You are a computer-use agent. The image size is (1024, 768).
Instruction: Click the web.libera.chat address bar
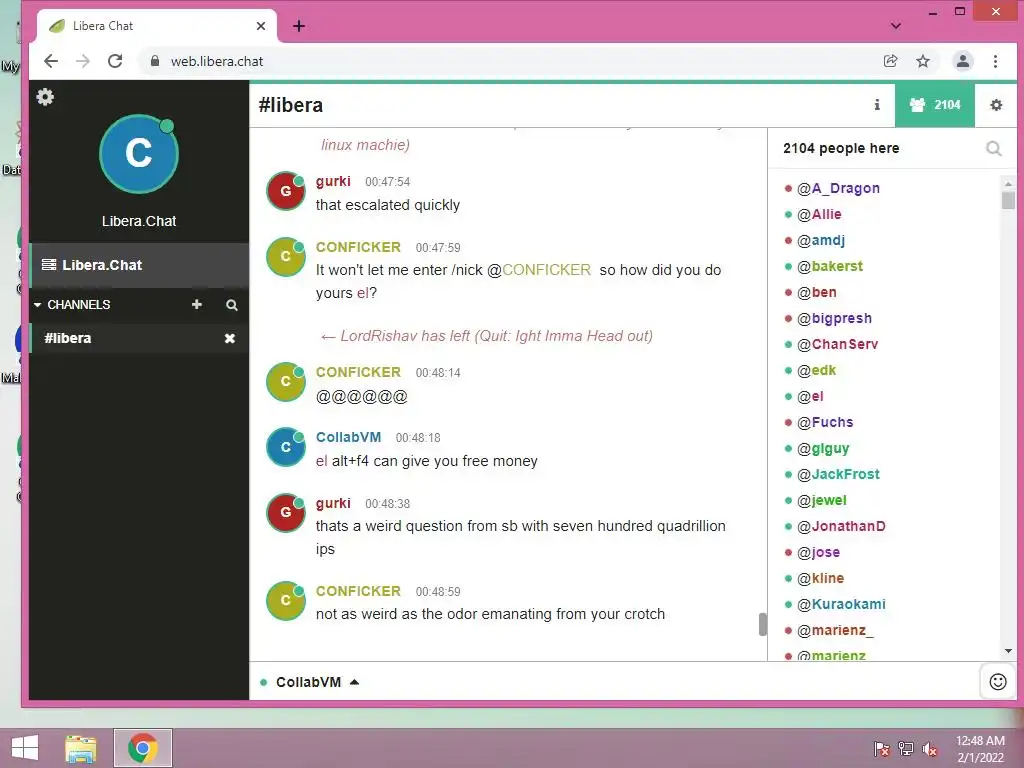pos(509,61)
